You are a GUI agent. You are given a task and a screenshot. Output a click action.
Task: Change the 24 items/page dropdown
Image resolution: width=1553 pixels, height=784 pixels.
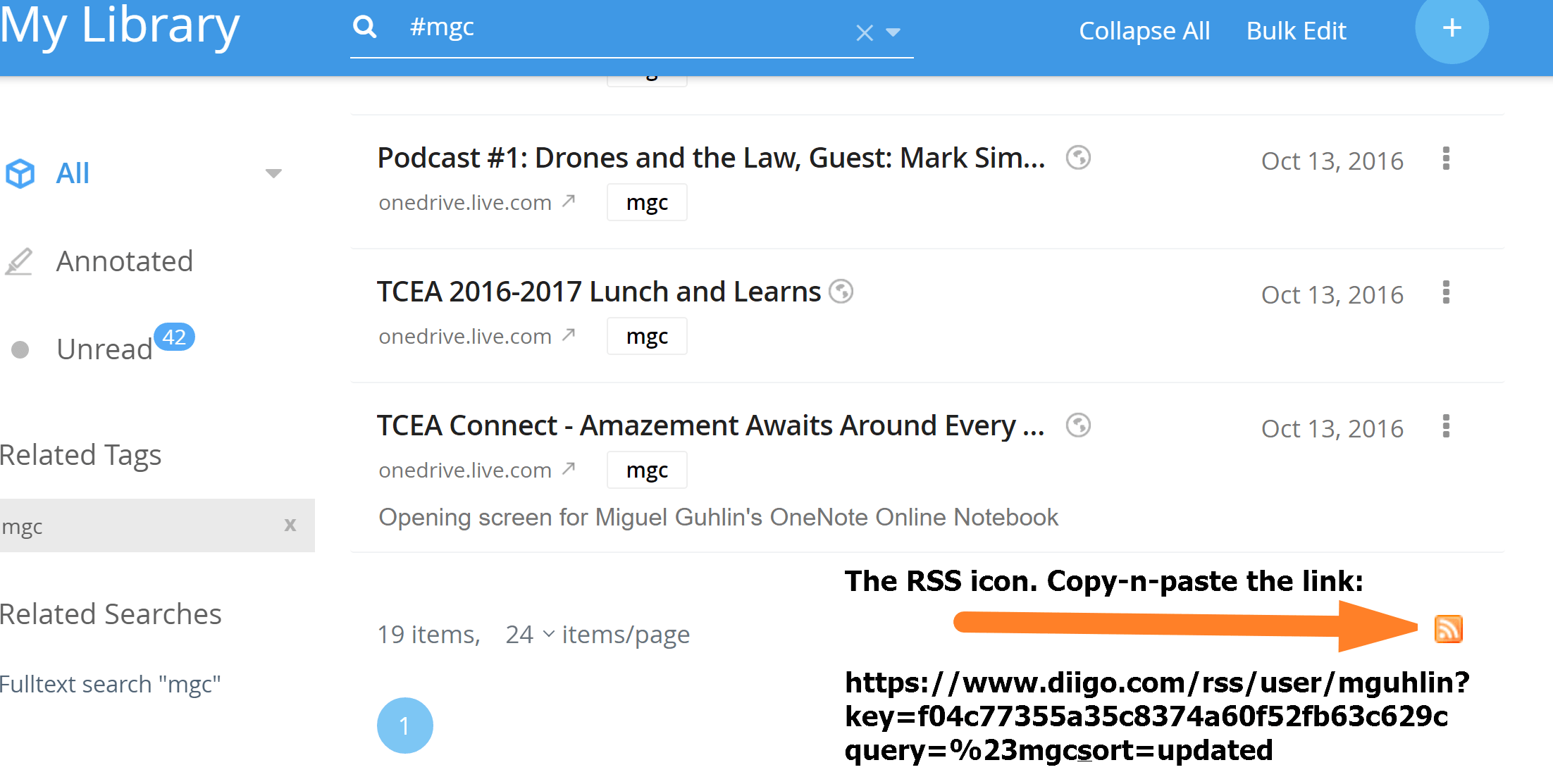click(530, 635)
